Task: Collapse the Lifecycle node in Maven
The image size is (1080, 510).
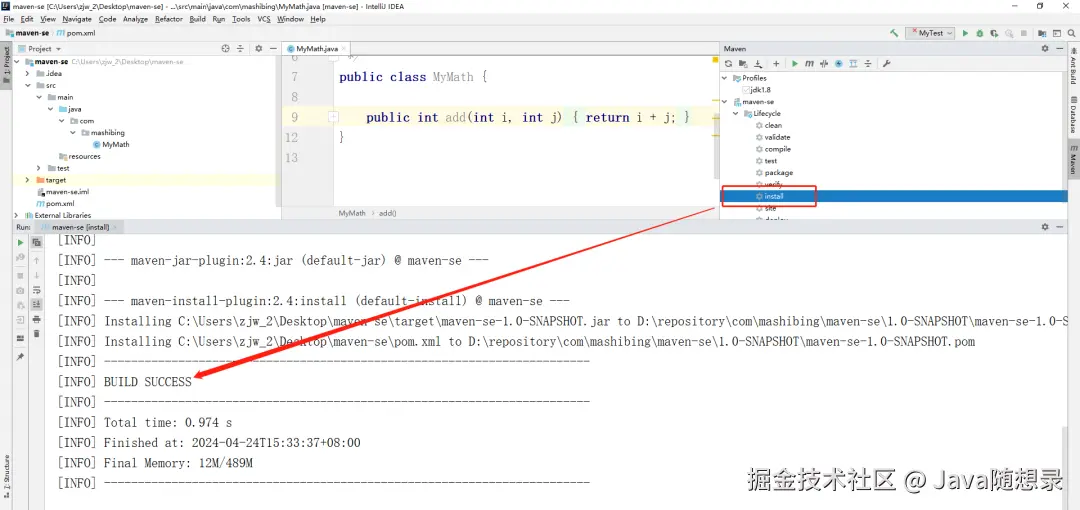Action: [736, 113]
